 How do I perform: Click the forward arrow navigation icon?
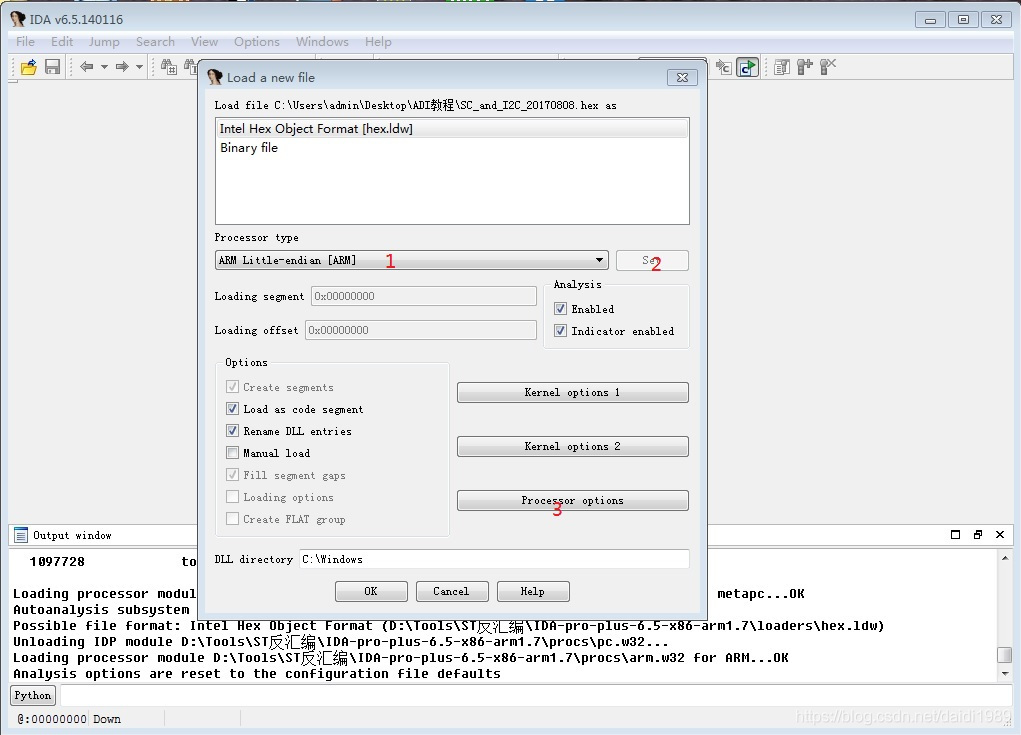tap(122, 66)
